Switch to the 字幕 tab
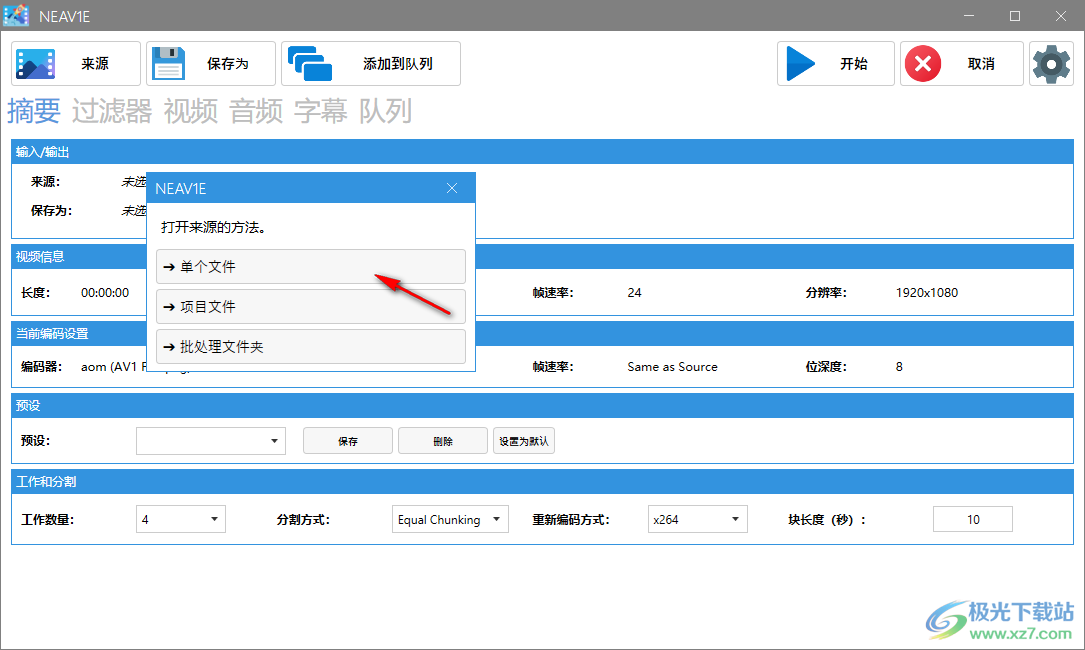Viewport: 1085px width, 650px height. [x=321, y=111]
